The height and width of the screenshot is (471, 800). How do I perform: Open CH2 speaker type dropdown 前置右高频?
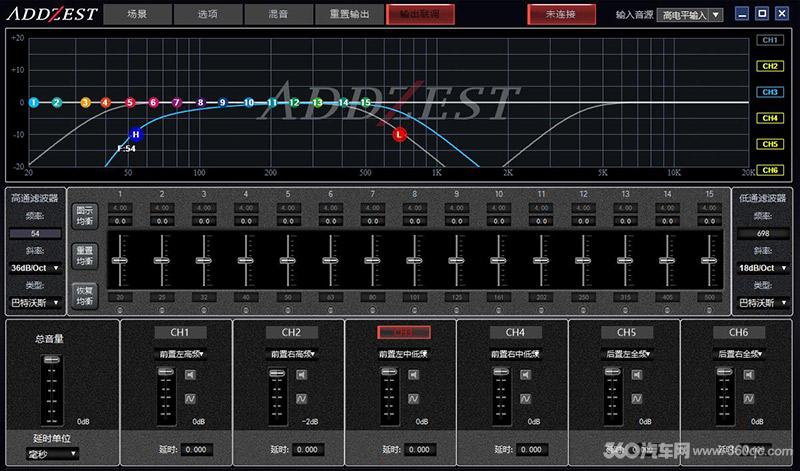coord(292,354)
